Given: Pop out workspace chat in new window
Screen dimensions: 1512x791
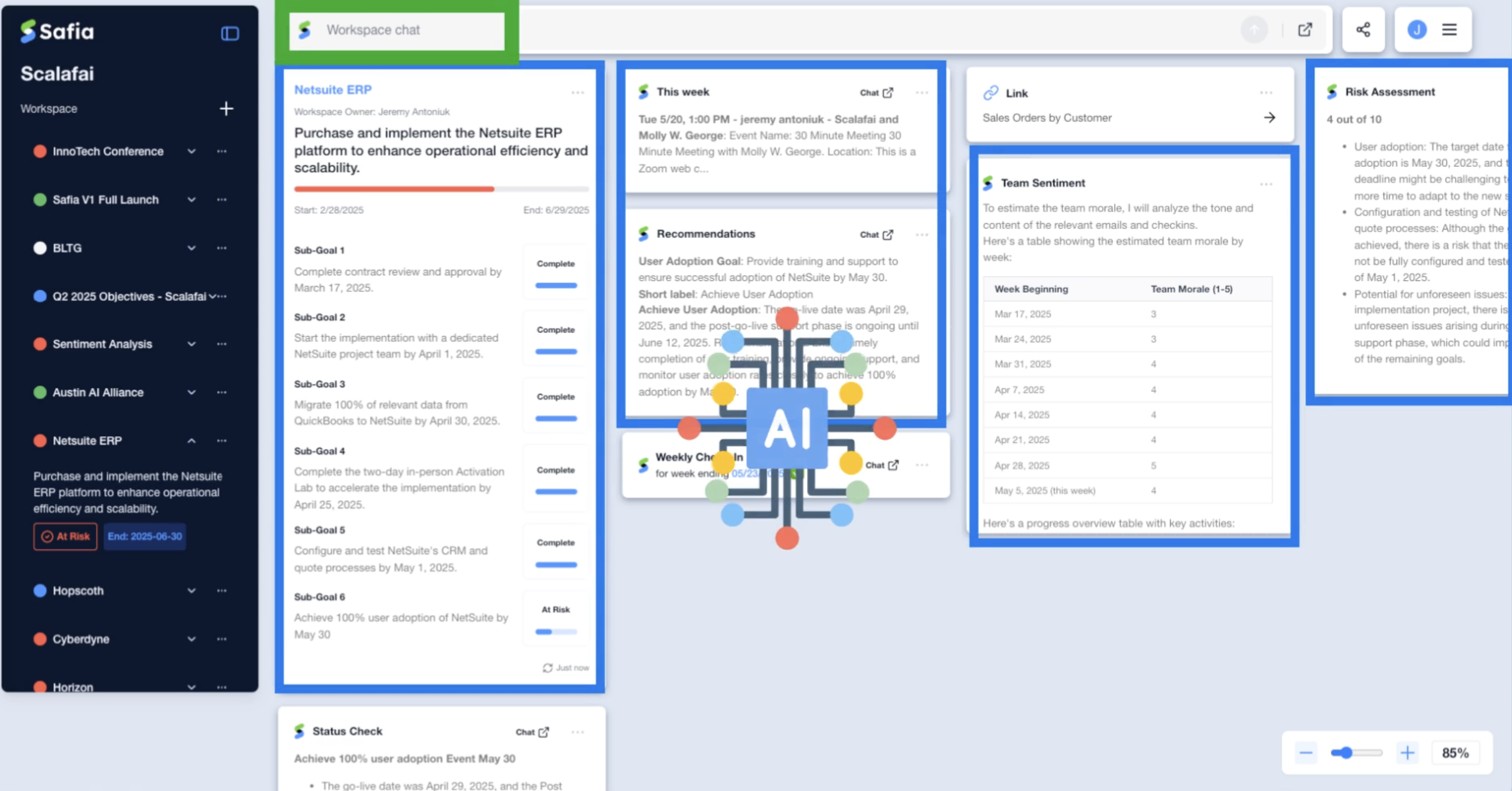Looking at the screenshot, I should 1305,29.
